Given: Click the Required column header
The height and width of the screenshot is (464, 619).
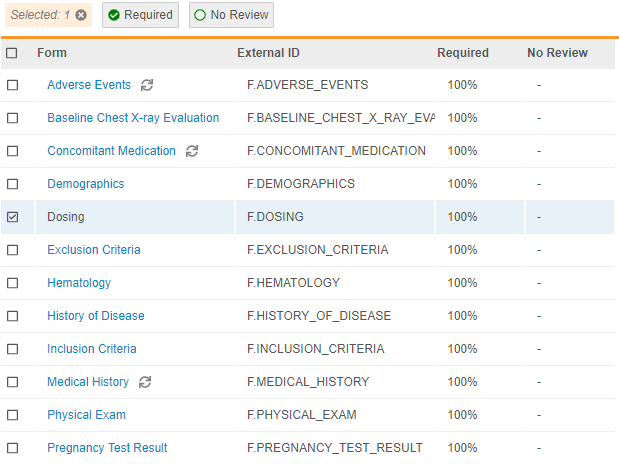Looking at the screenshot, I should click(463, 53).
